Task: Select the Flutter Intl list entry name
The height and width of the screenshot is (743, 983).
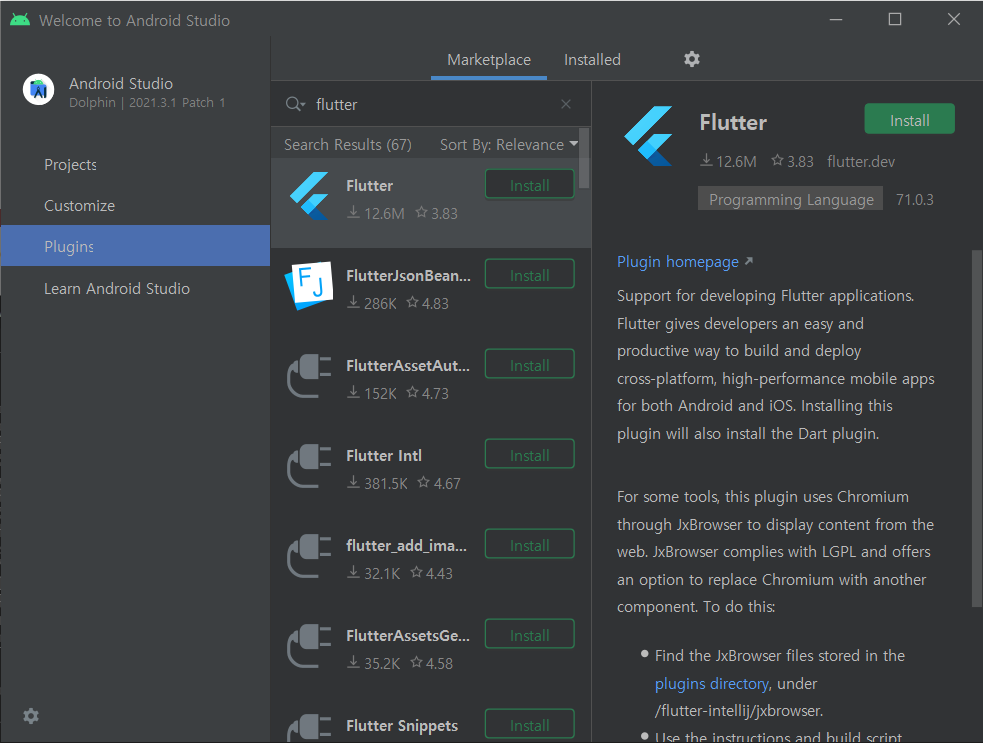Action: [384, 456]
